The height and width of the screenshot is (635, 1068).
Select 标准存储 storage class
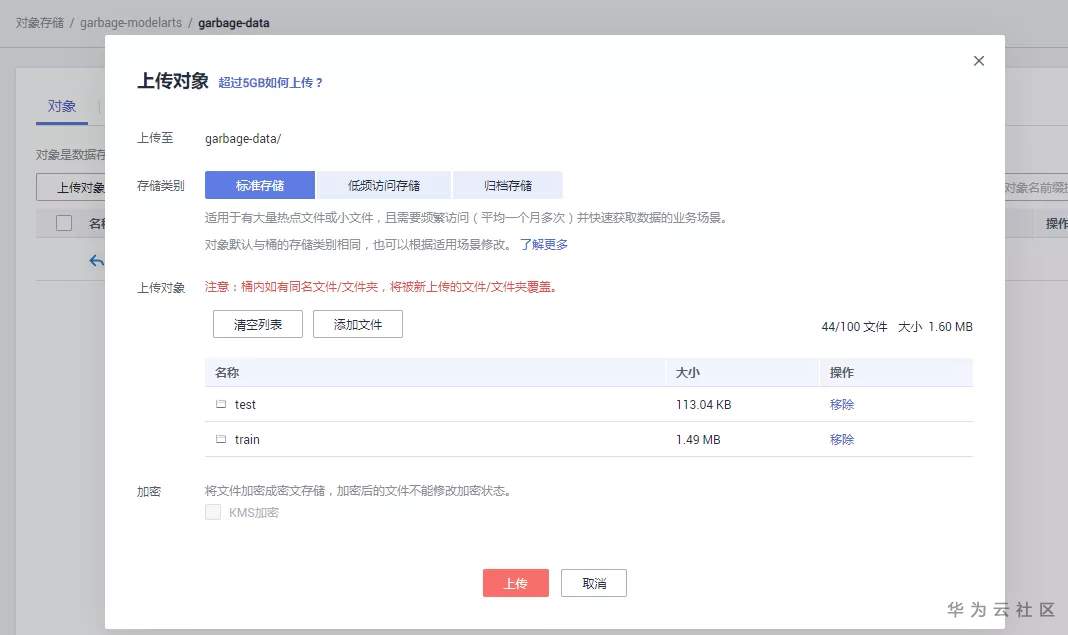[260, 185]
